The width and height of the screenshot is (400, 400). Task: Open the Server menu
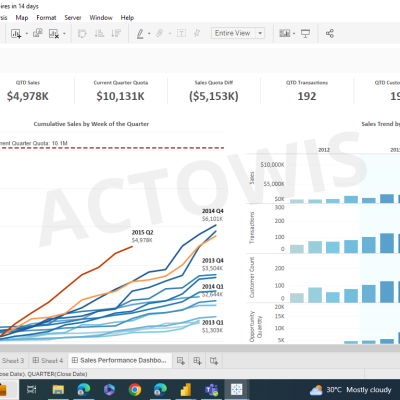tap(73, 18)
